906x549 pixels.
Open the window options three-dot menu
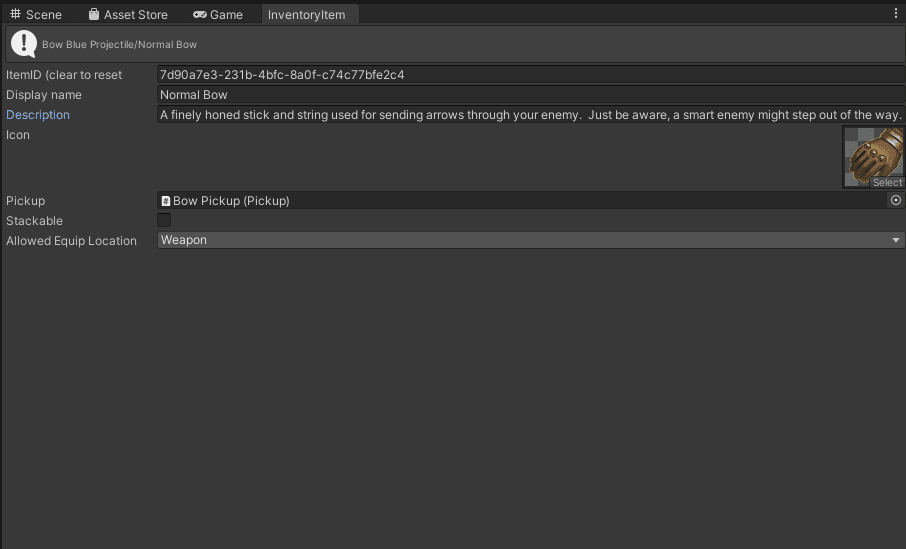pyautogui.click(x=895, y=14)
